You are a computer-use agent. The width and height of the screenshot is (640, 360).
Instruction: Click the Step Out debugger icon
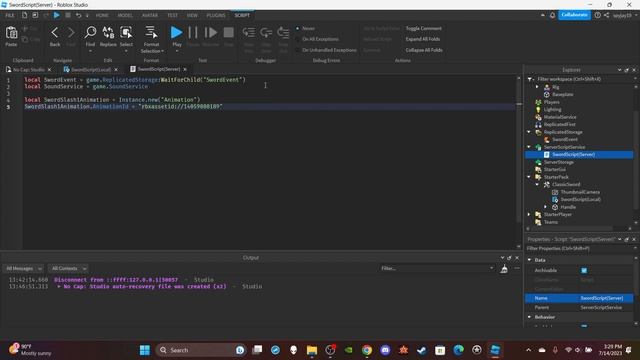point(283,33)
